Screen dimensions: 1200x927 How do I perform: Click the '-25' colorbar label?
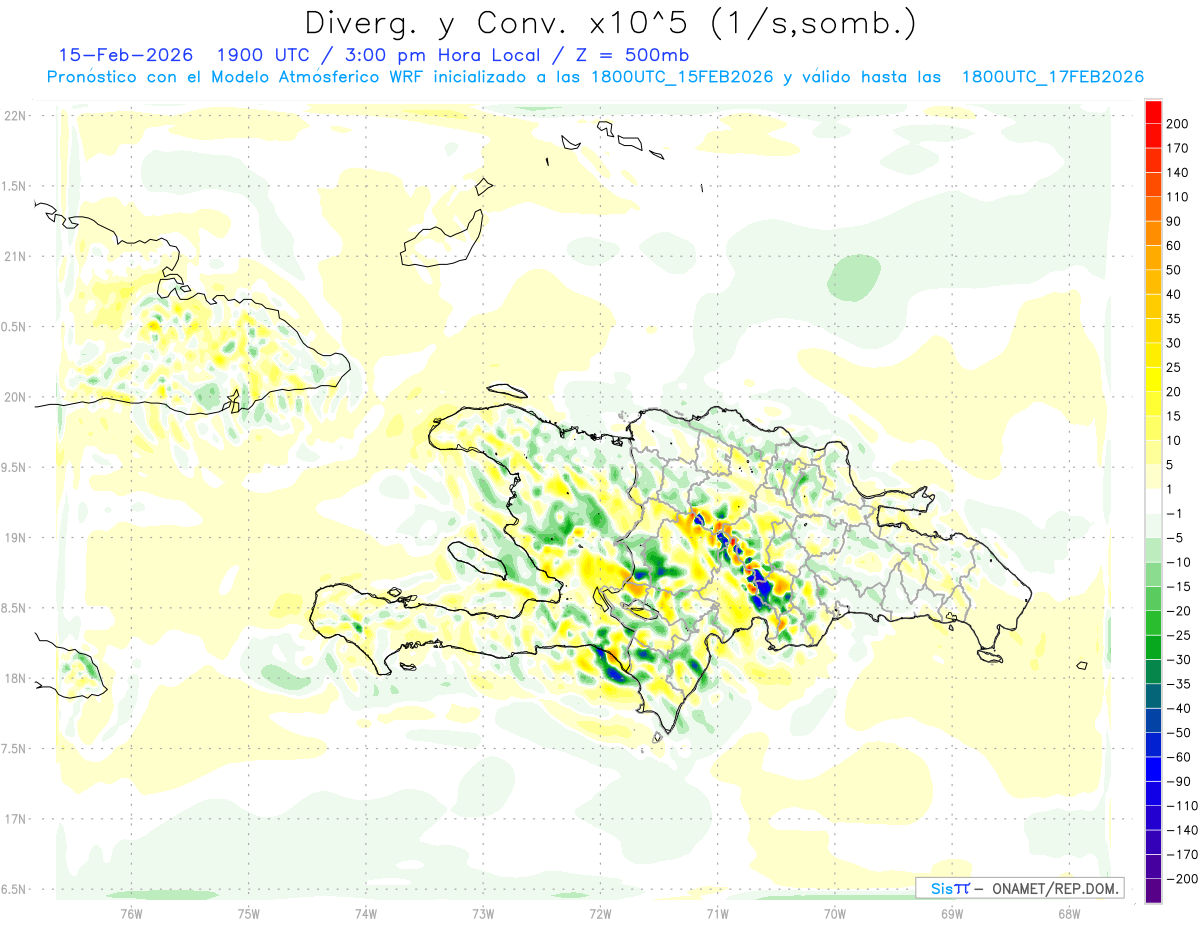click(1180, 635)
